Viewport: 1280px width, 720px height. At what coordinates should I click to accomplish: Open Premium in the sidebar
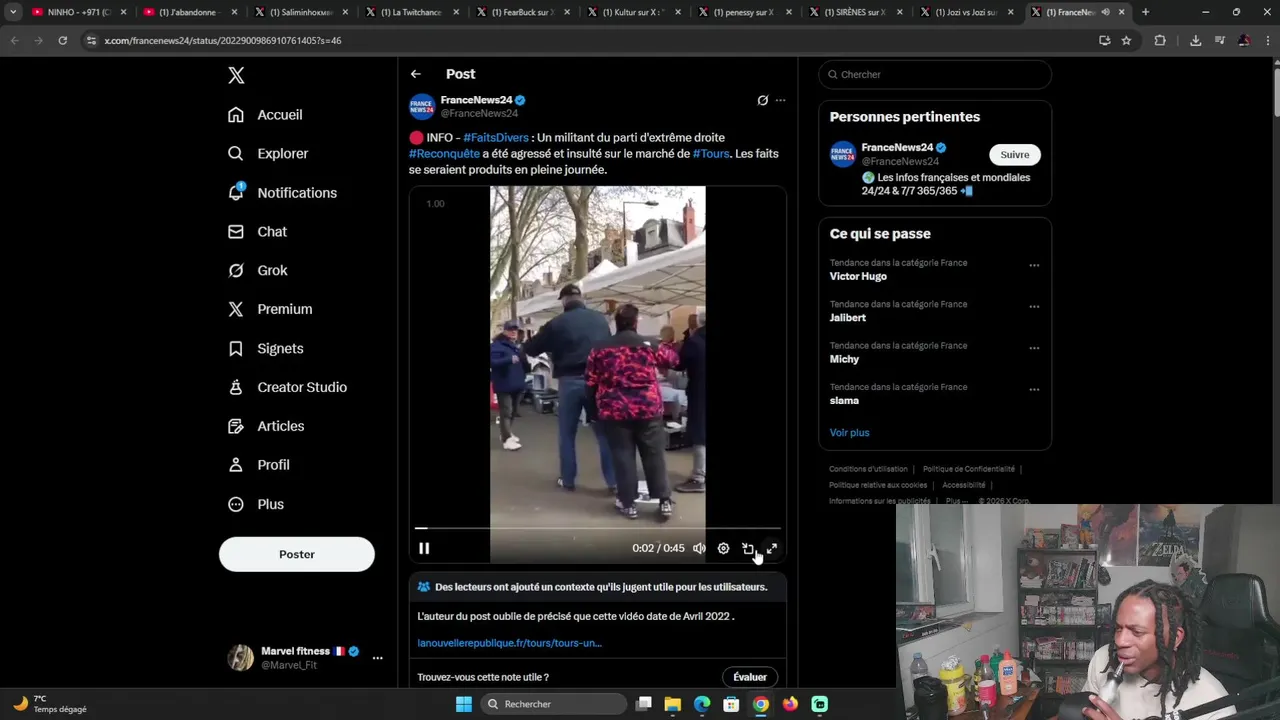(x=270, y=310)
